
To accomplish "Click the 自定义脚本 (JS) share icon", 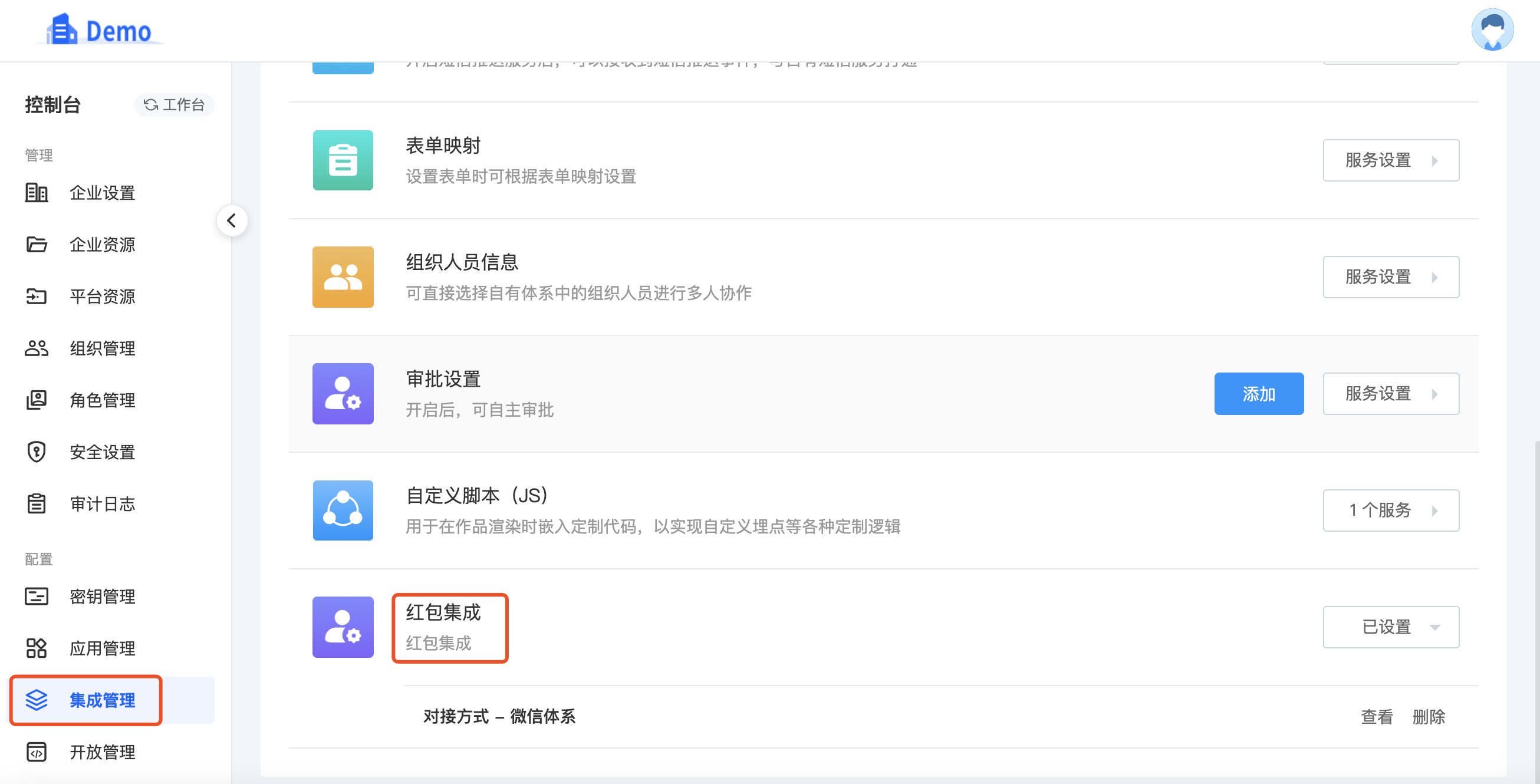I will tap(343, 510).
